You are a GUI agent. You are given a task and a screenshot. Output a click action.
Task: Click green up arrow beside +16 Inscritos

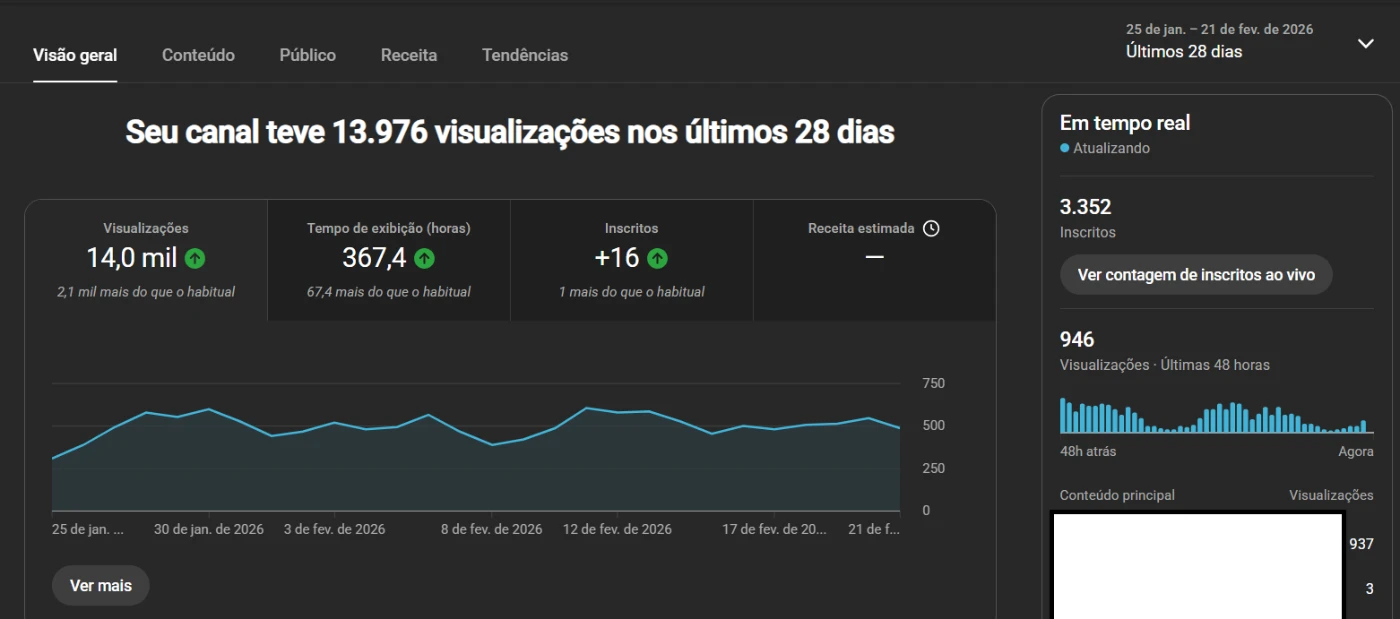[657, 259]
